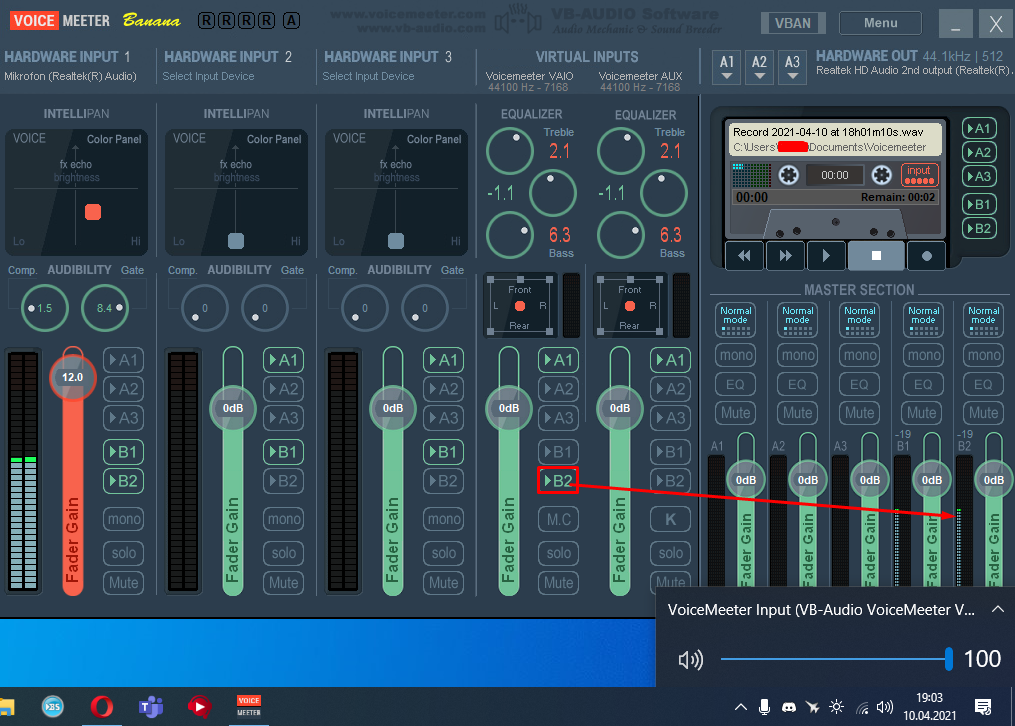Click the Voicemeeter taskbar icon
Screen dimensions: 1015x726
[249, 707]
